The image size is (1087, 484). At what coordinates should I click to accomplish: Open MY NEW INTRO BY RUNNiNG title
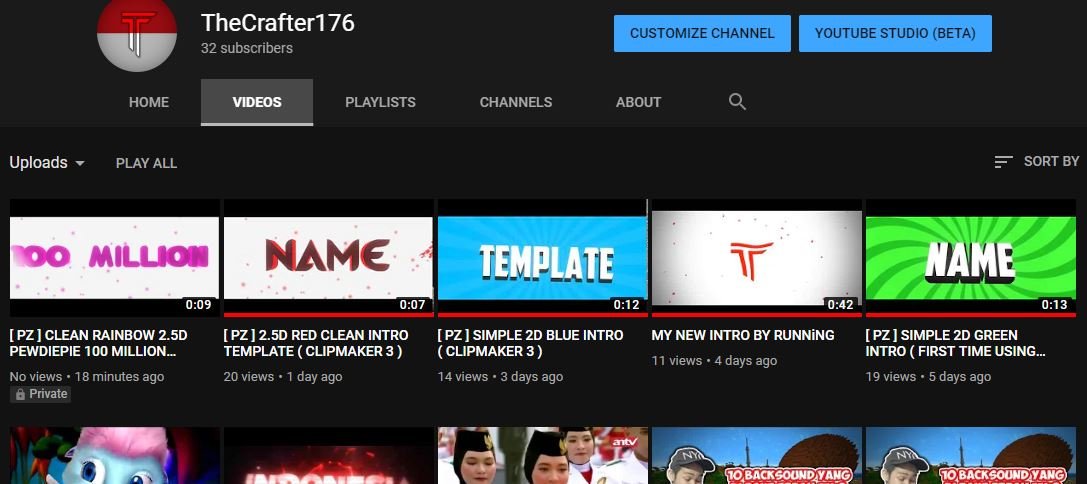pyautogui.click(x=743, y=335)
